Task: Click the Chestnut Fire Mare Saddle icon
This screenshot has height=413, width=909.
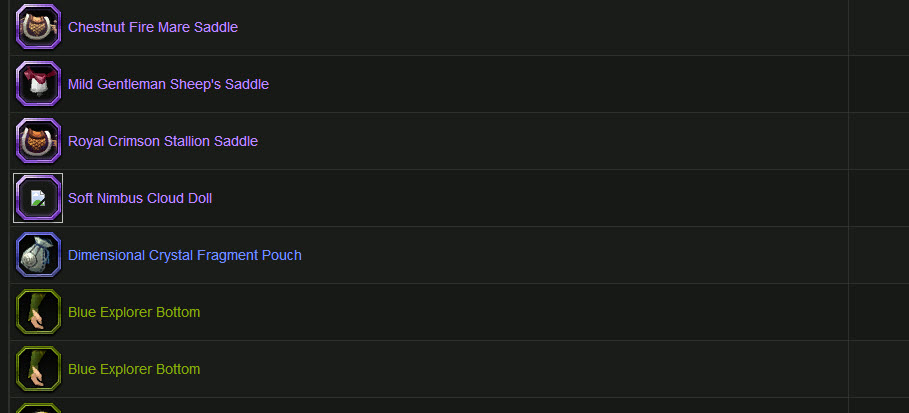Action: pos(38,27)
